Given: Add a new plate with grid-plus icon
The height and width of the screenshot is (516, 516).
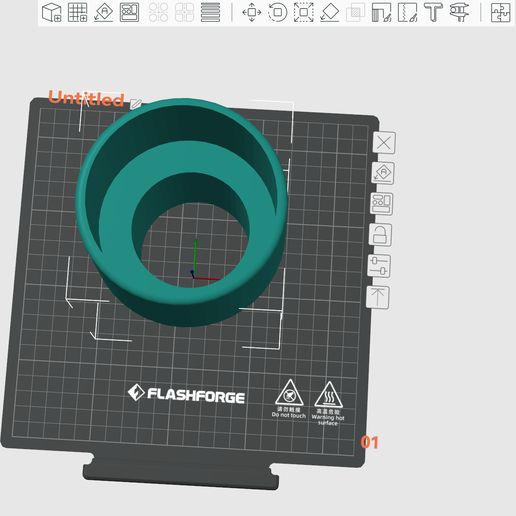Looking at the screenshot, I should point(77,12).
